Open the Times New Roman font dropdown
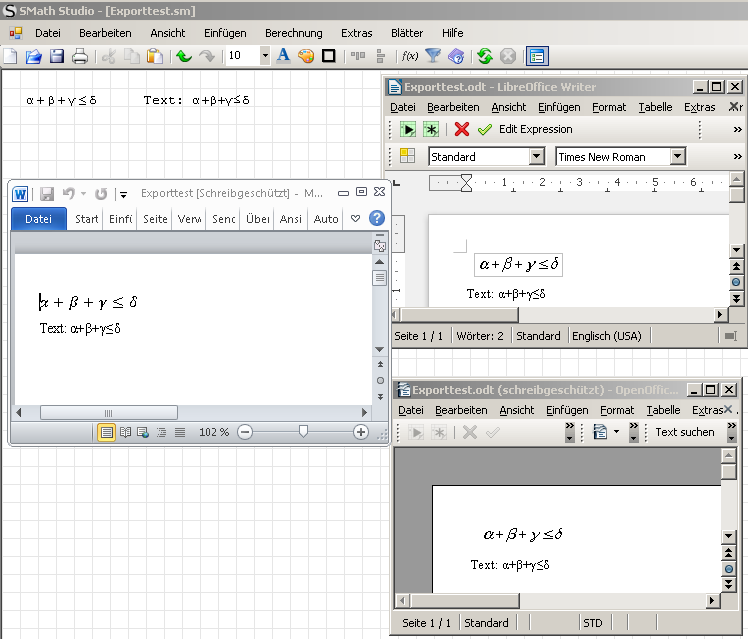 [678, 156]
